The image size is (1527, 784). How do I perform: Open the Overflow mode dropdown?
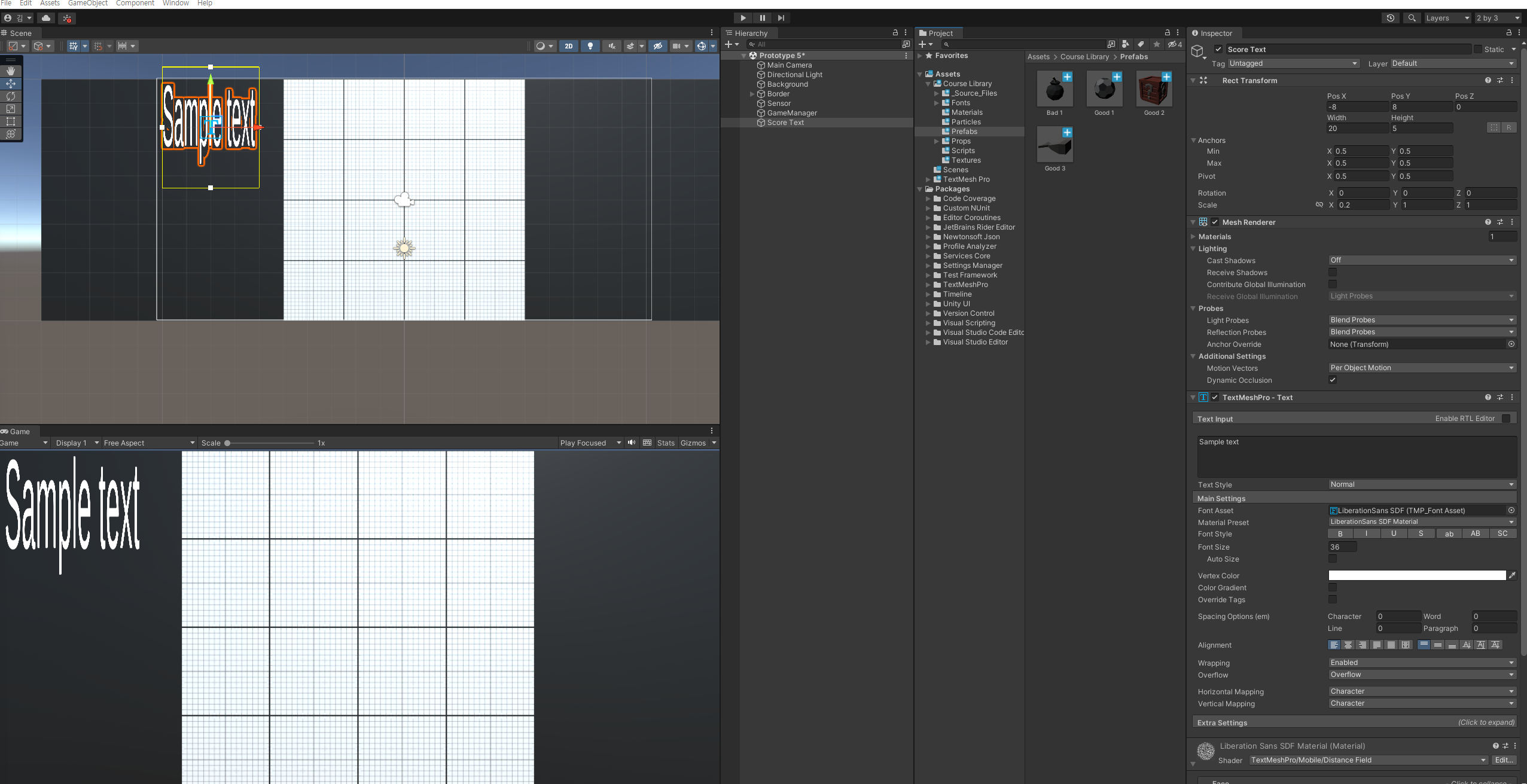pos(1421,675)
